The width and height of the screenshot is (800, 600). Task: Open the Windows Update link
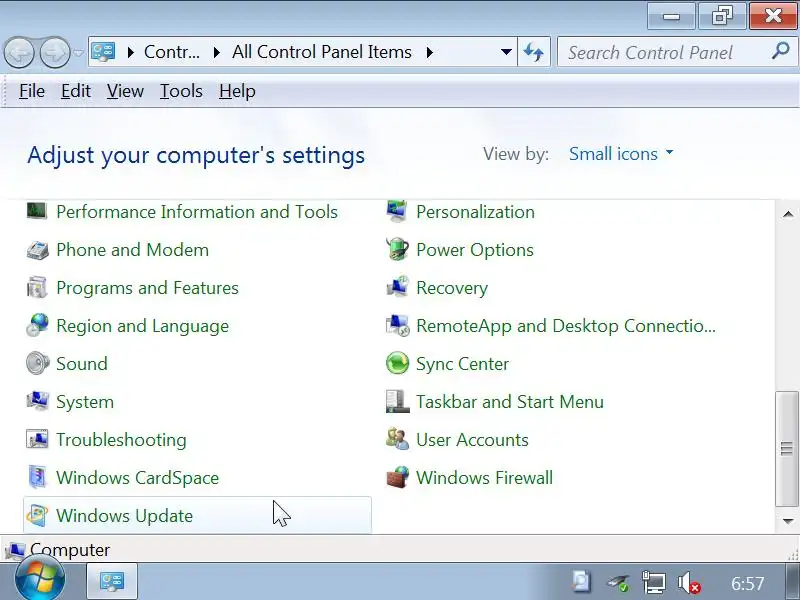(124, 516)
